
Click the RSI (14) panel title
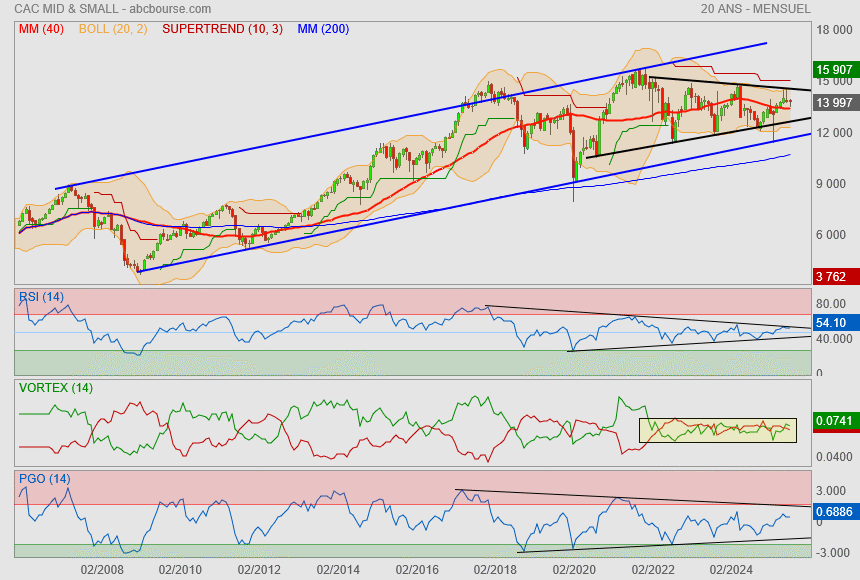[41, 297]
